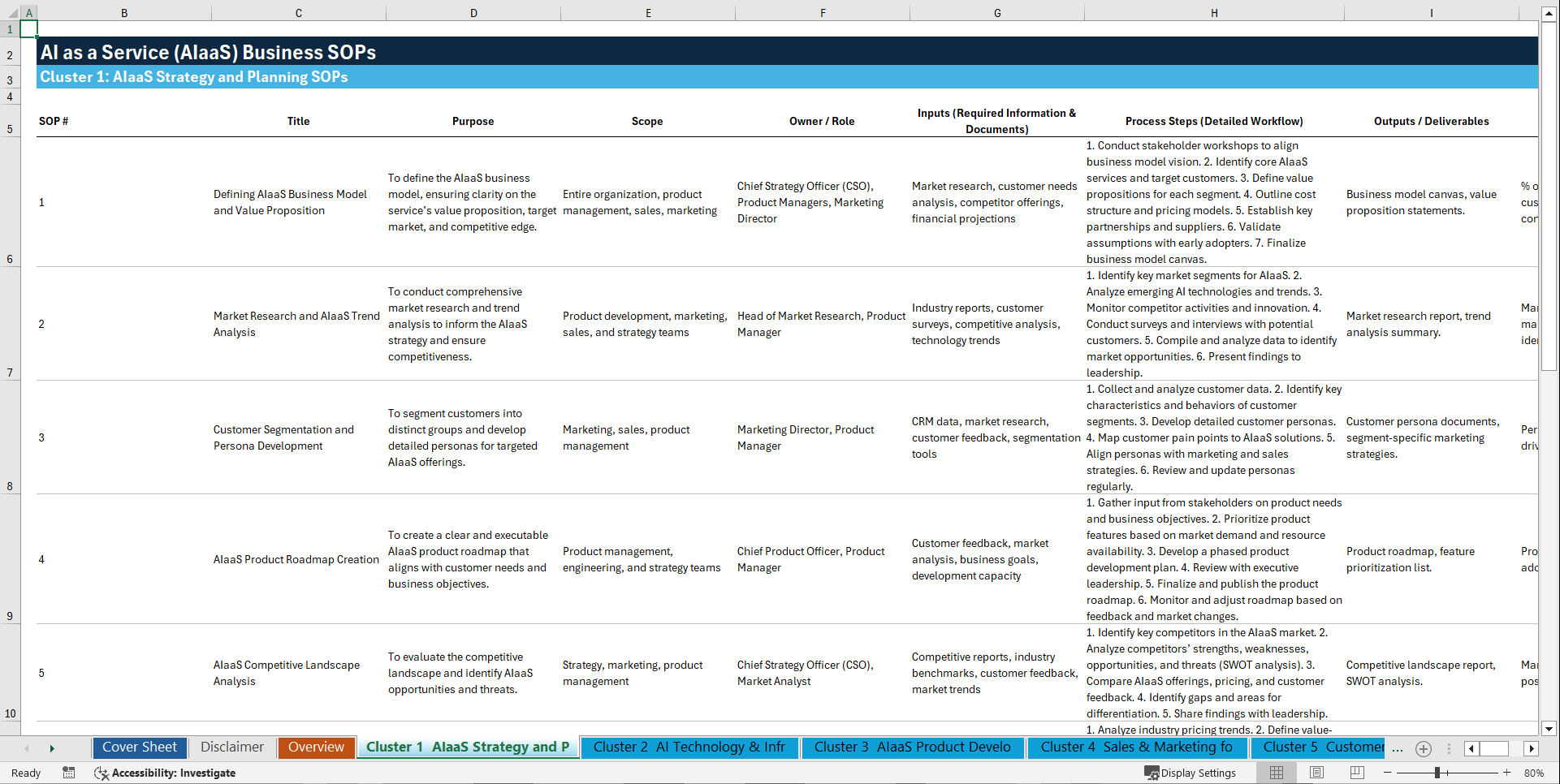Open Display Settings from the status bar
The width and height of the screenshot is (1560, 784).
(x=1191, y=773)
